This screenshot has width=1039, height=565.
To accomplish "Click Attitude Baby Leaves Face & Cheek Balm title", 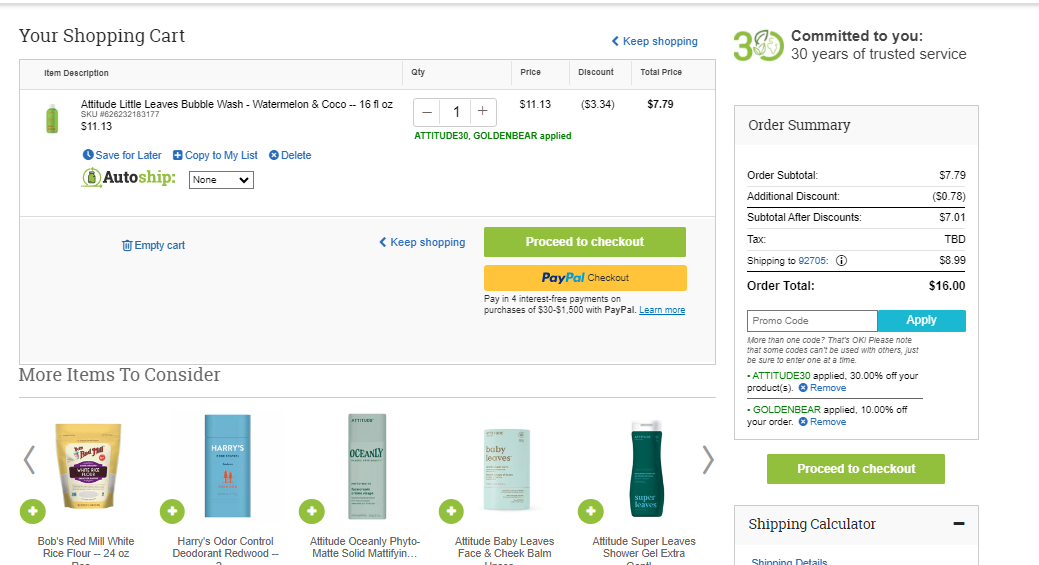I will point(504,548).
